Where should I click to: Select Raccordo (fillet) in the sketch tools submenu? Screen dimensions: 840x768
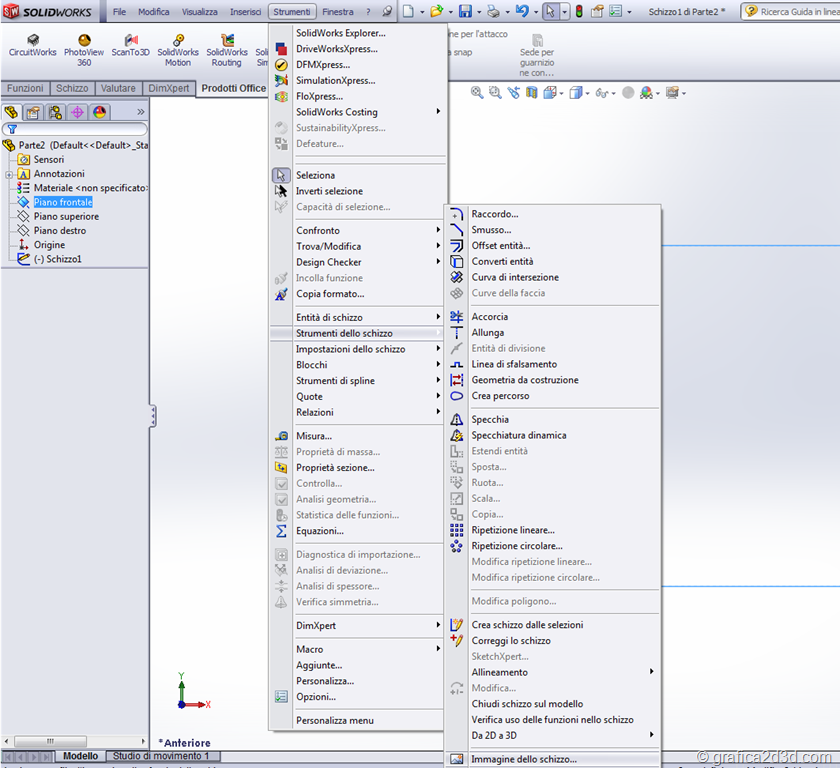[495, 214]
